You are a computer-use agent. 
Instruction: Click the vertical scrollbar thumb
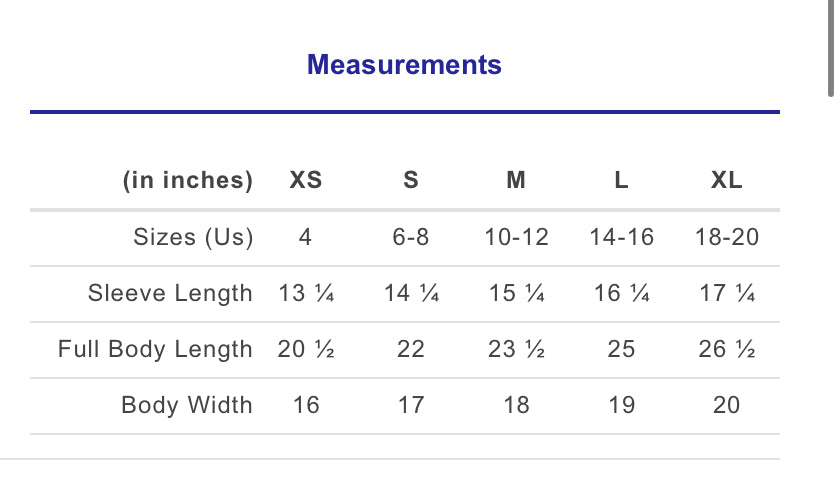832,48
